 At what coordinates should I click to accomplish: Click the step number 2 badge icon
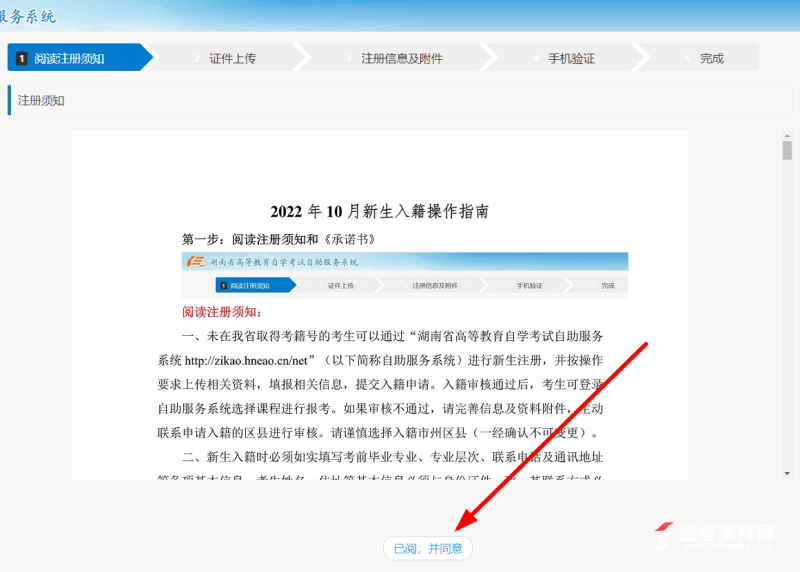click(197, 58)
